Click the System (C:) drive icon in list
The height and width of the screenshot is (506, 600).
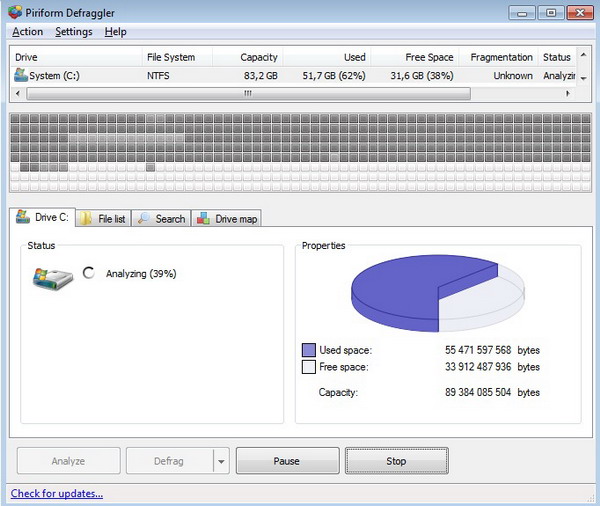[x=21, y=75]
